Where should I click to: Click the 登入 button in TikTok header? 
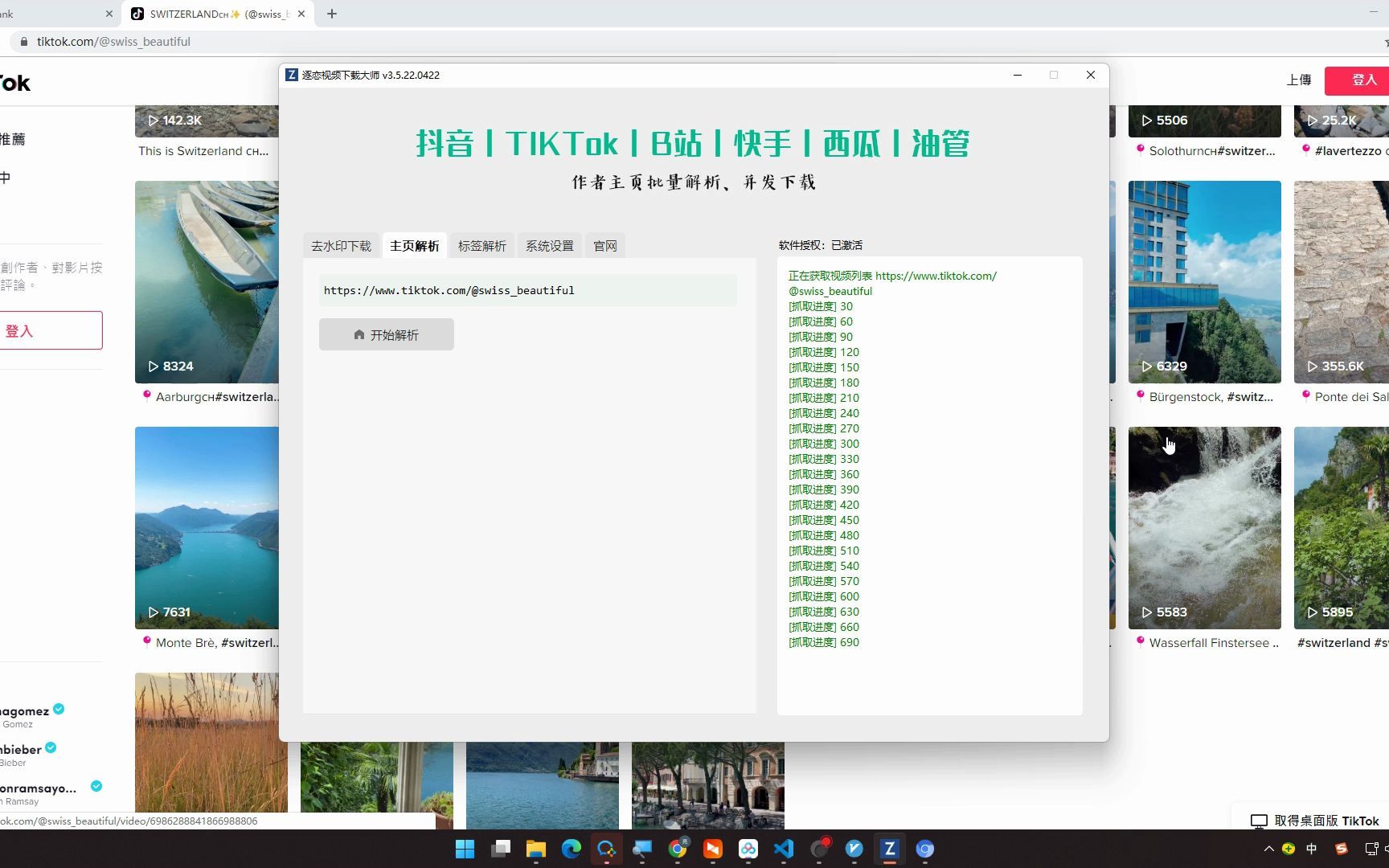point(1358,80)
